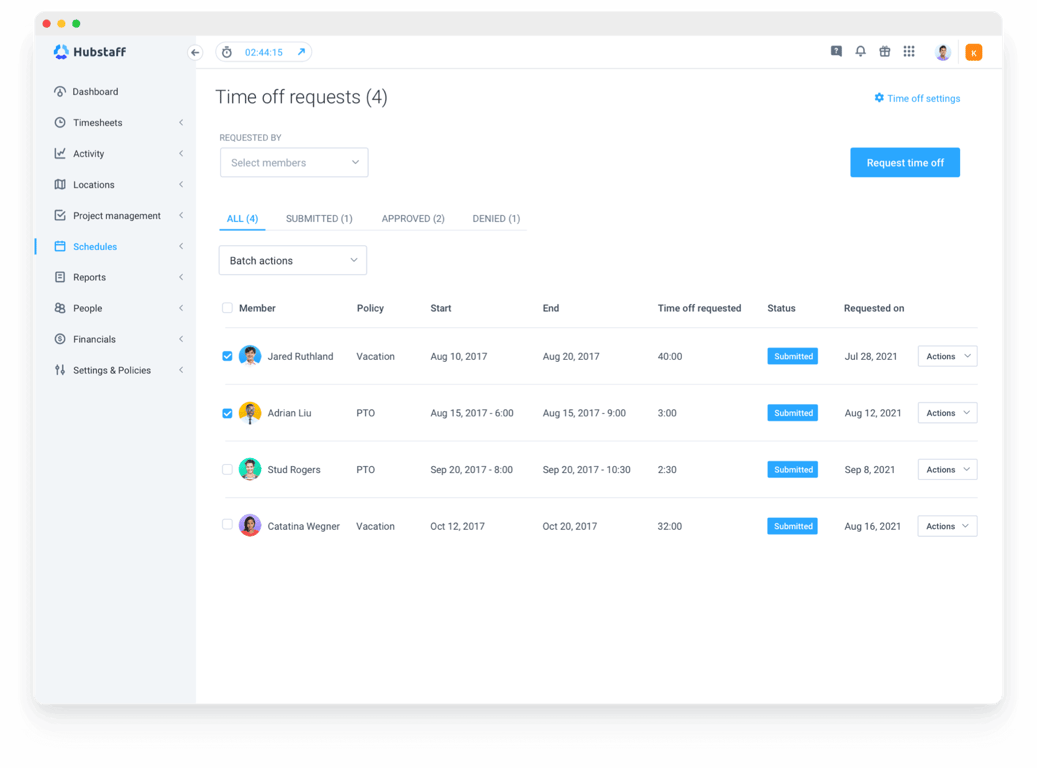
Task: Click the Stud Rogers member name
Action: point(294,470)
